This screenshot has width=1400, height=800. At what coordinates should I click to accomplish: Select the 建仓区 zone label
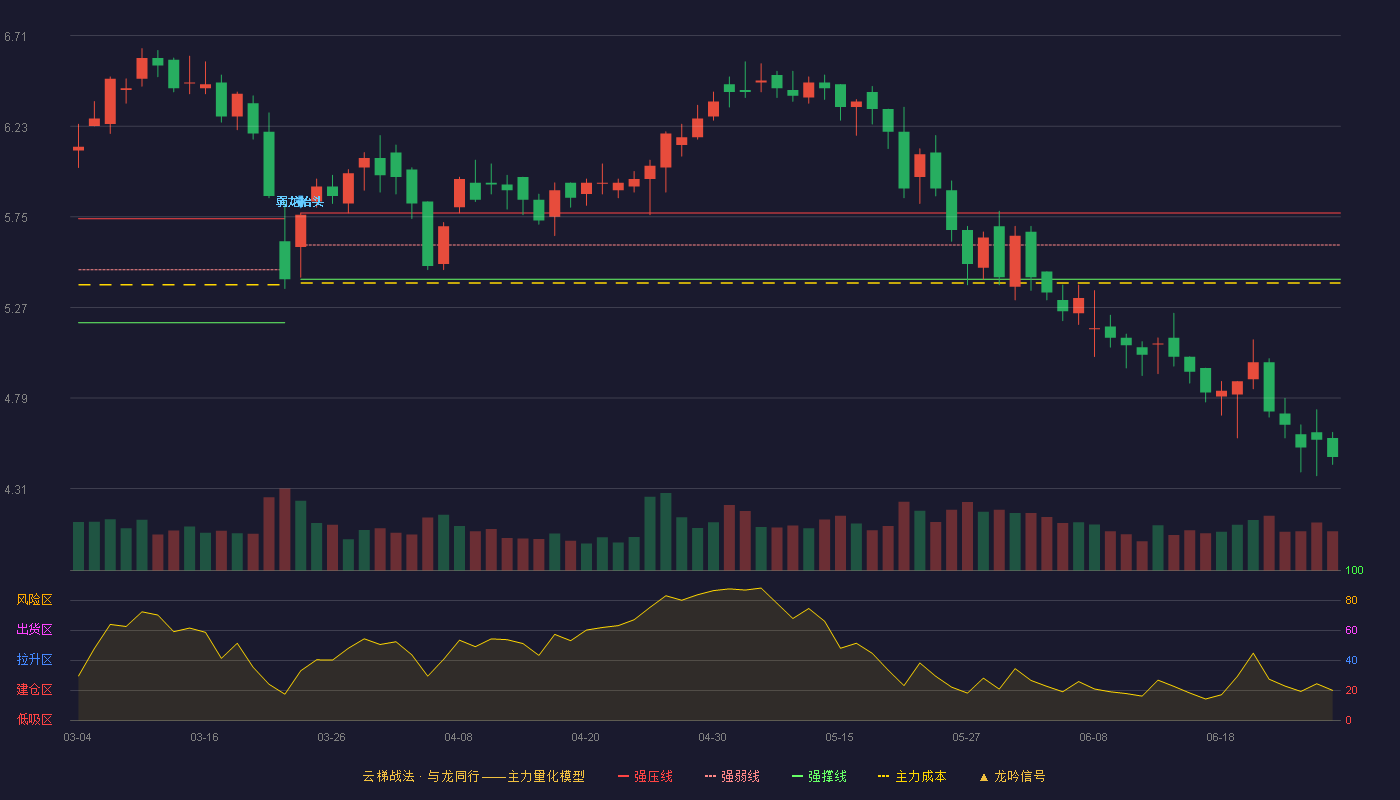[34, 690]
